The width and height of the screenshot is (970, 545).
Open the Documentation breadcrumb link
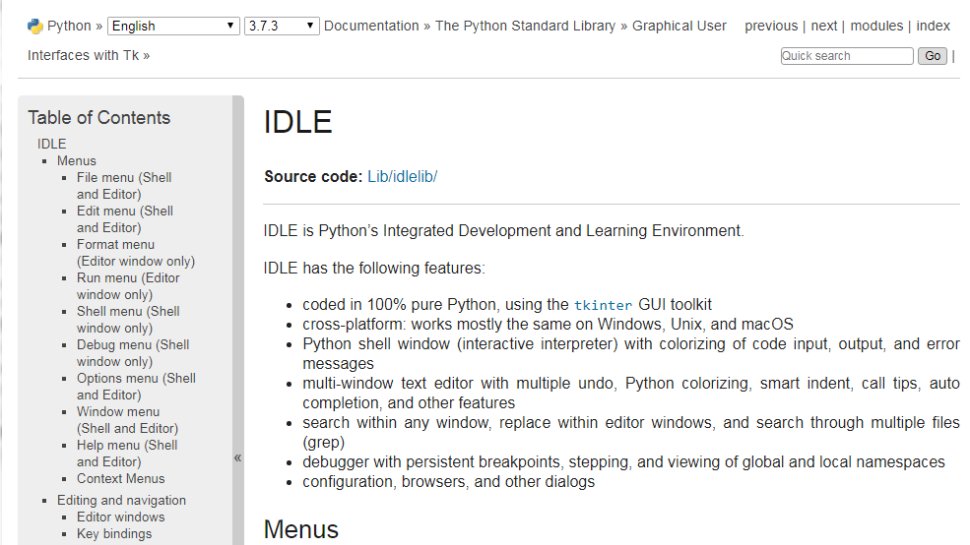click(371, 26)
